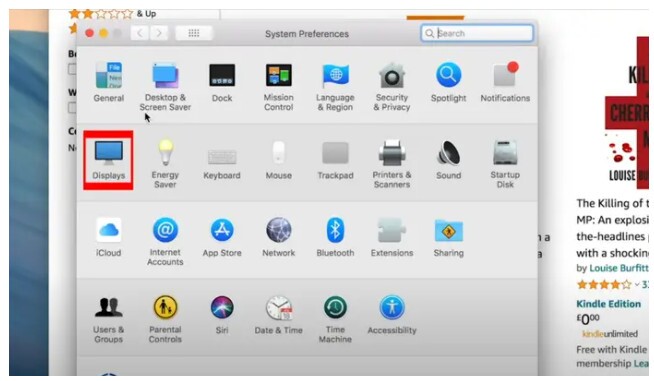This screenshot has width=654, height=381.
Task: Open Network preferences
Action: (x=279, y=237)
